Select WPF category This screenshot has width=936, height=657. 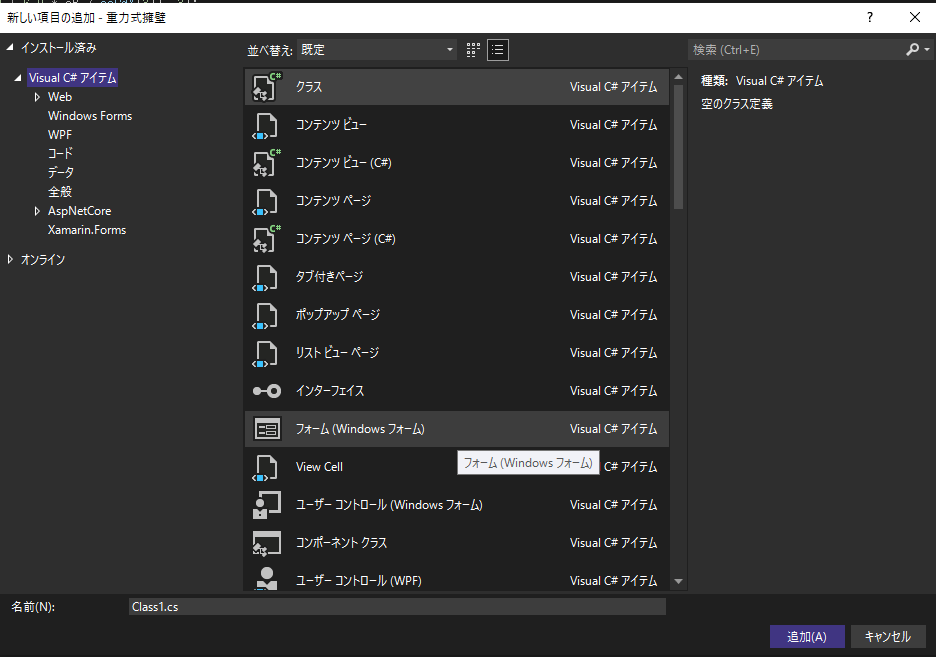click(x=60, y=135)
